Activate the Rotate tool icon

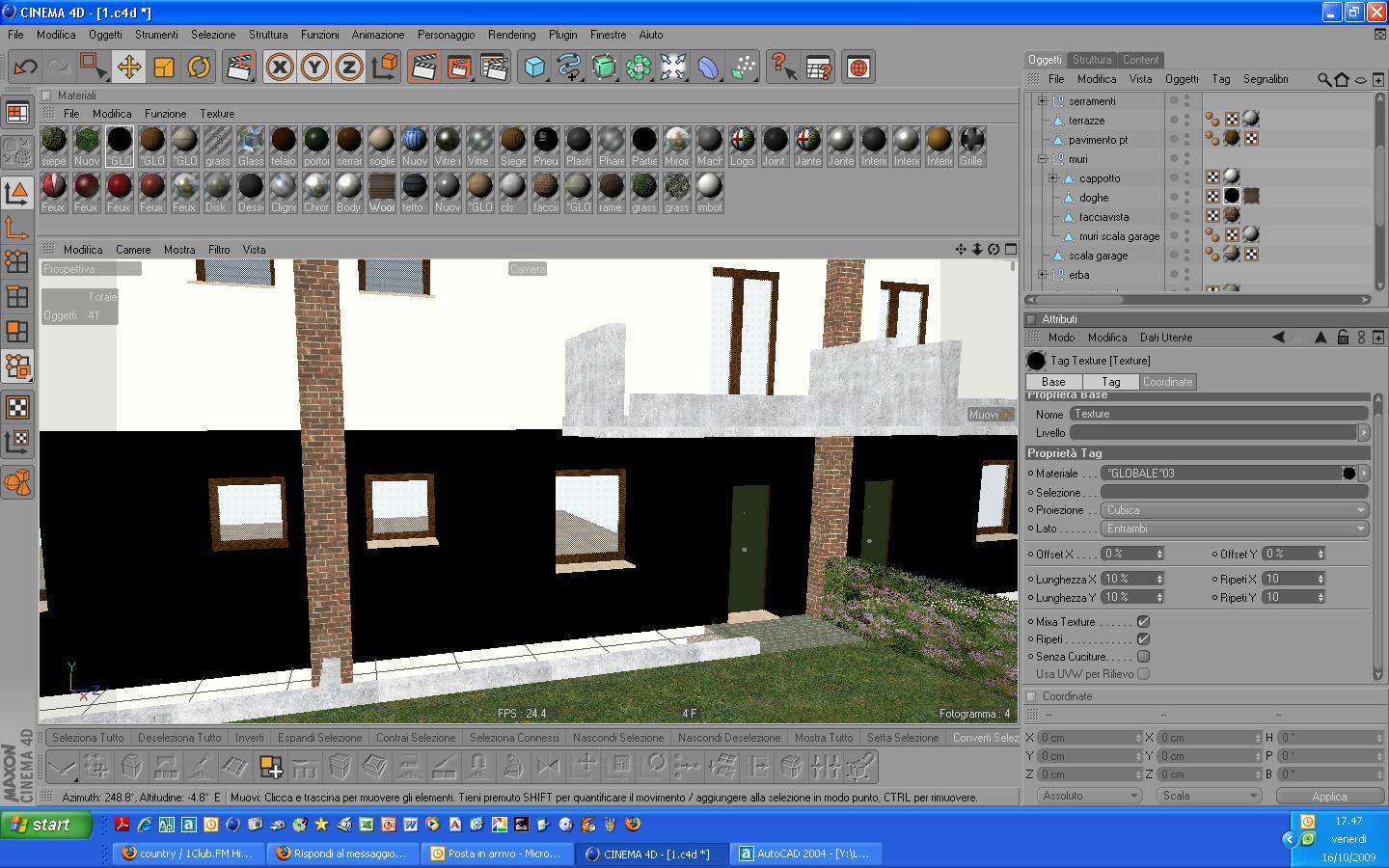[x=199, y=67]
